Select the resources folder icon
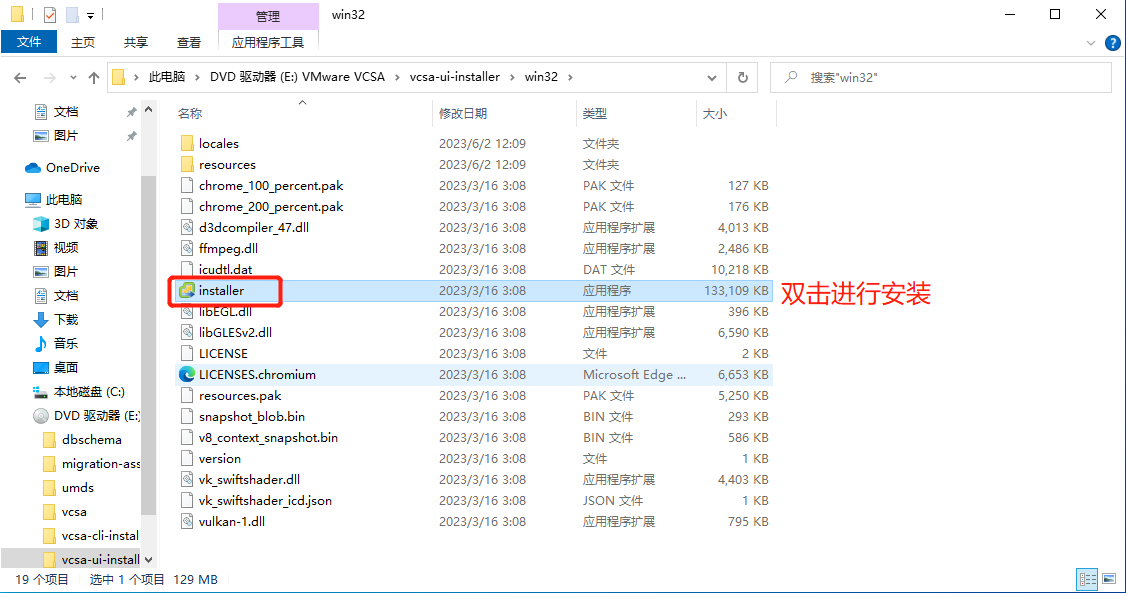The height and width of the screenshot is (593, 1126). point(187,164)
